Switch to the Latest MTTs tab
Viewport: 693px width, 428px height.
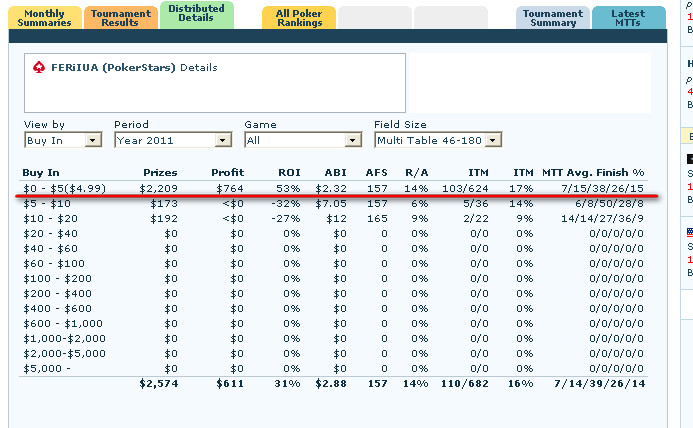[628, 18]
